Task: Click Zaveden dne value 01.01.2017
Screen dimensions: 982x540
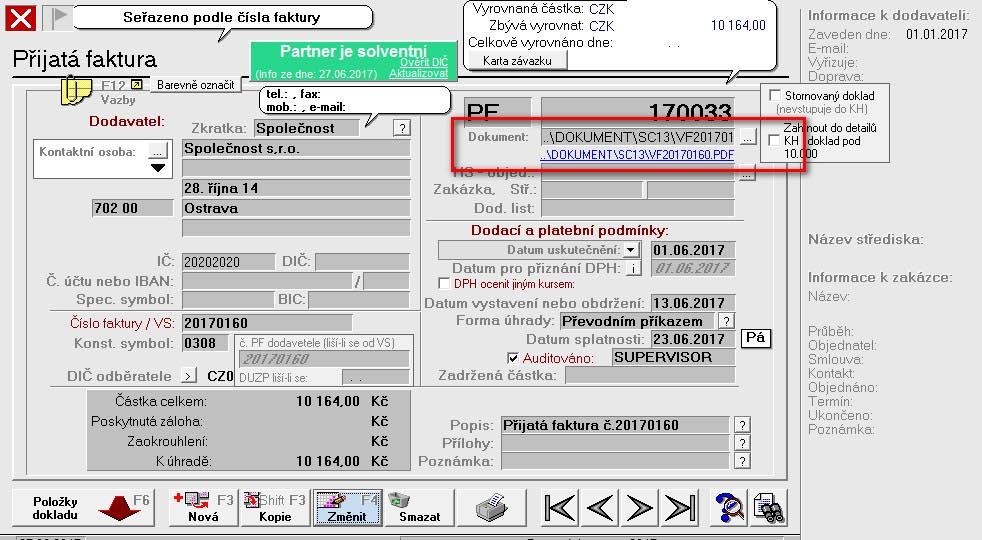Action: 936,34
